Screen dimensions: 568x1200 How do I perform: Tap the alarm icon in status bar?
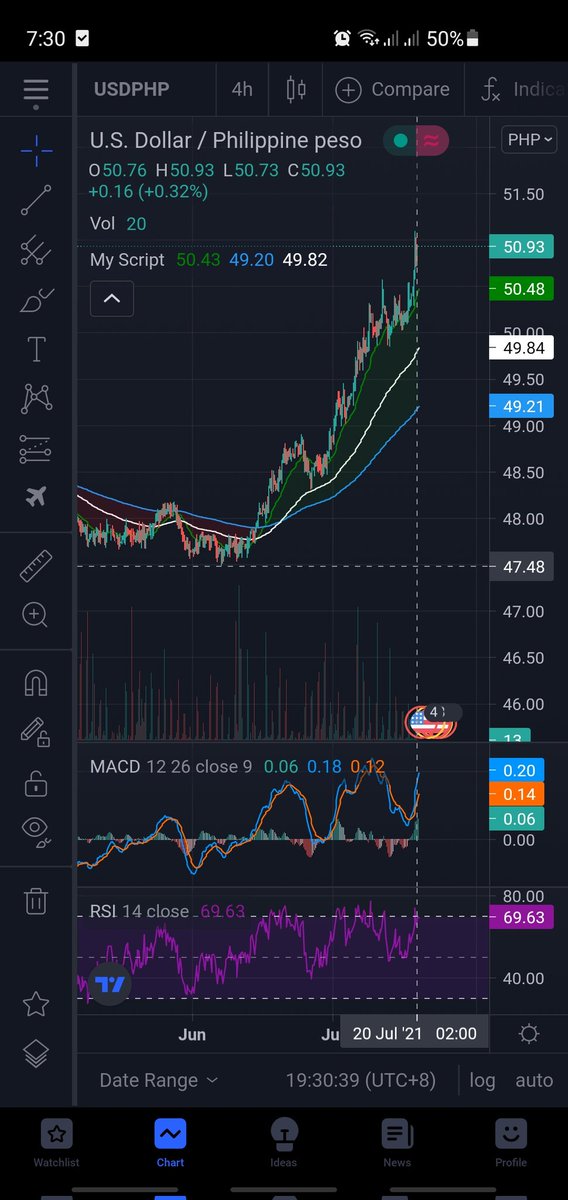343,39
